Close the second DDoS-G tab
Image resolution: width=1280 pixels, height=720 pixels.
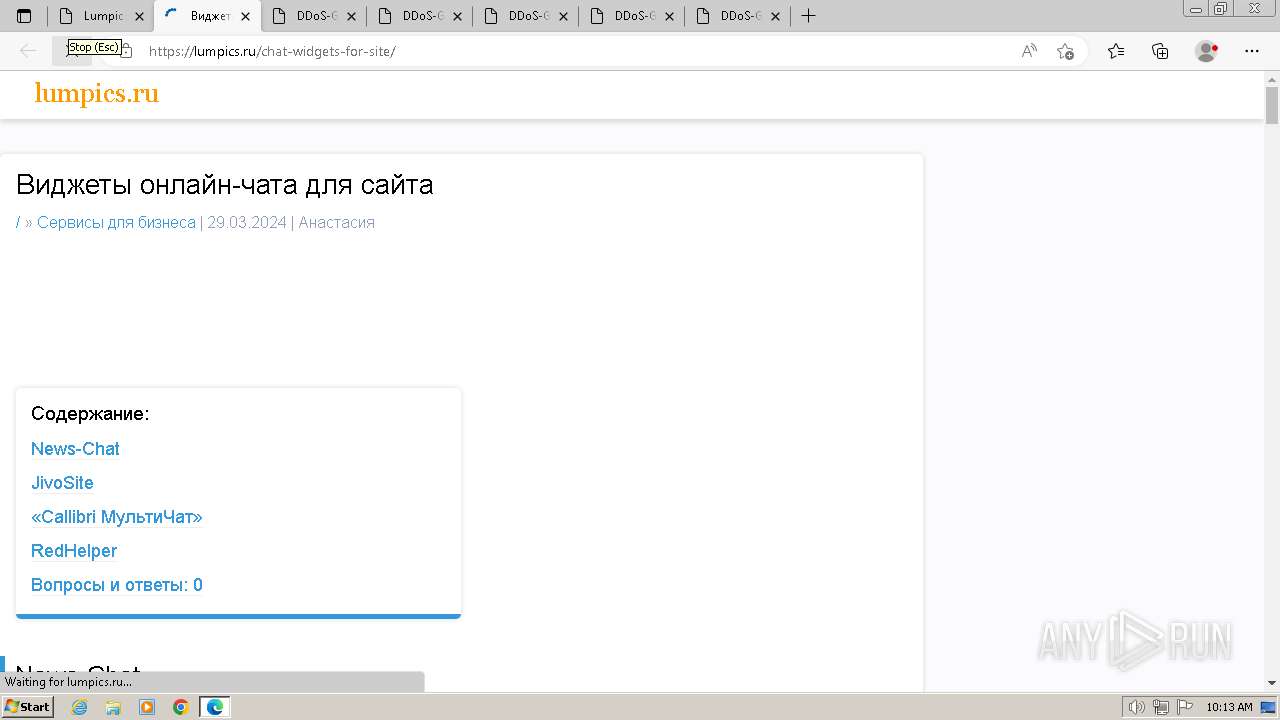(457, 16)
